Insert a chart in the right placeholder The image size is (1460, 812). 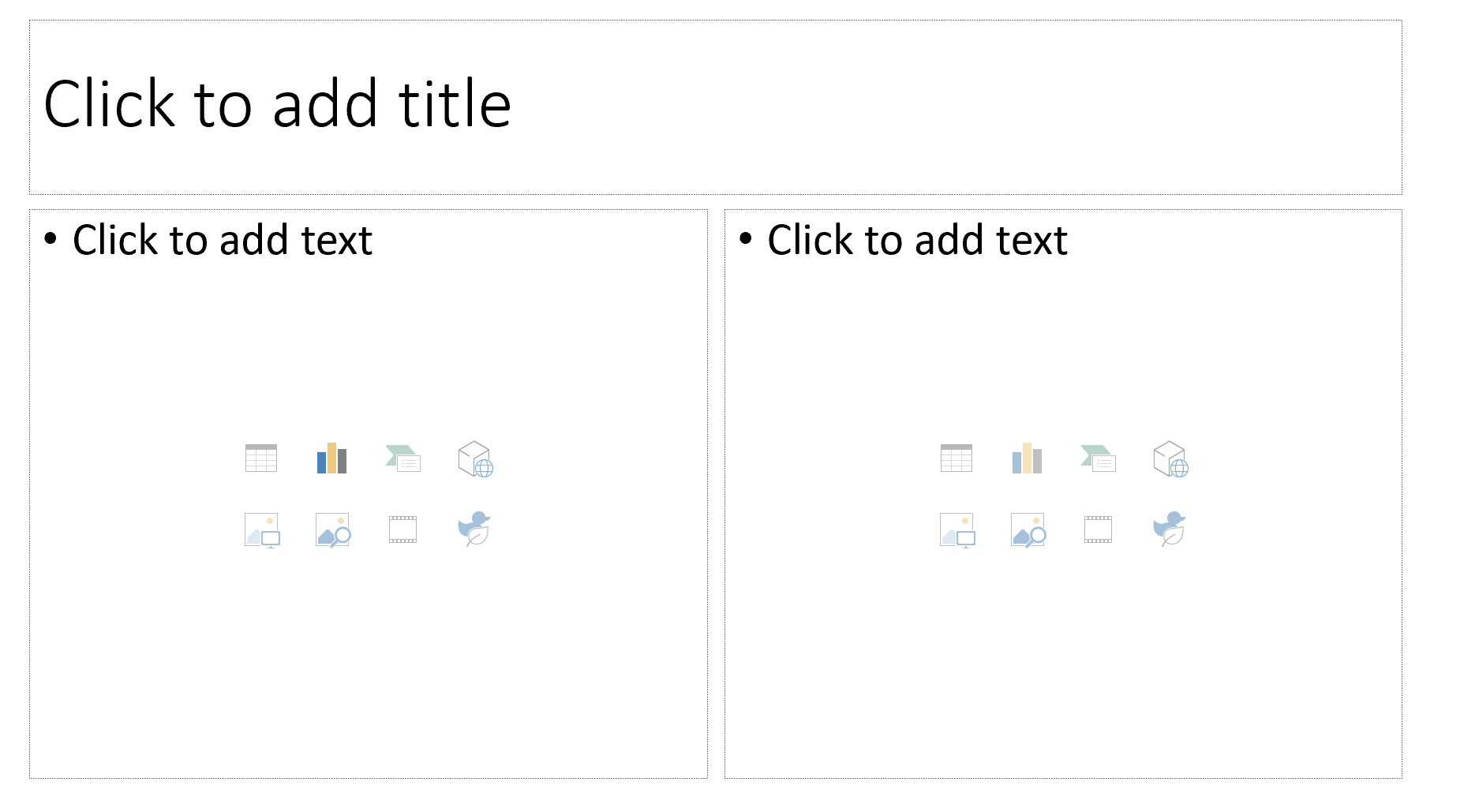click(1027, 458)
